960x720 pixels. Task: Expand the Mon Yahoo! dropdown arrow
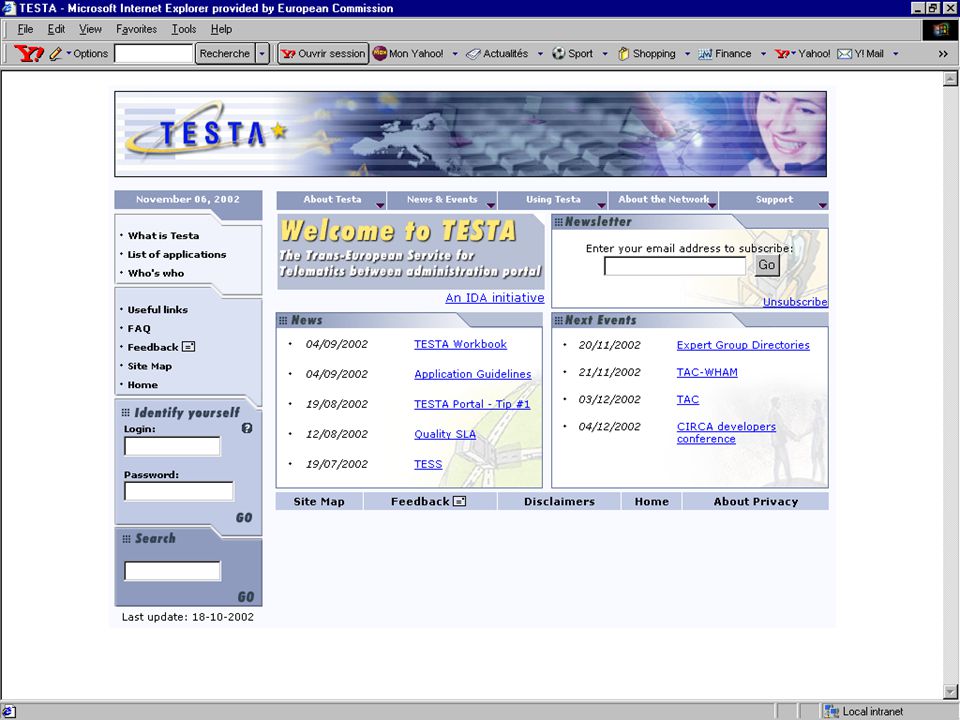coord(455,54)
